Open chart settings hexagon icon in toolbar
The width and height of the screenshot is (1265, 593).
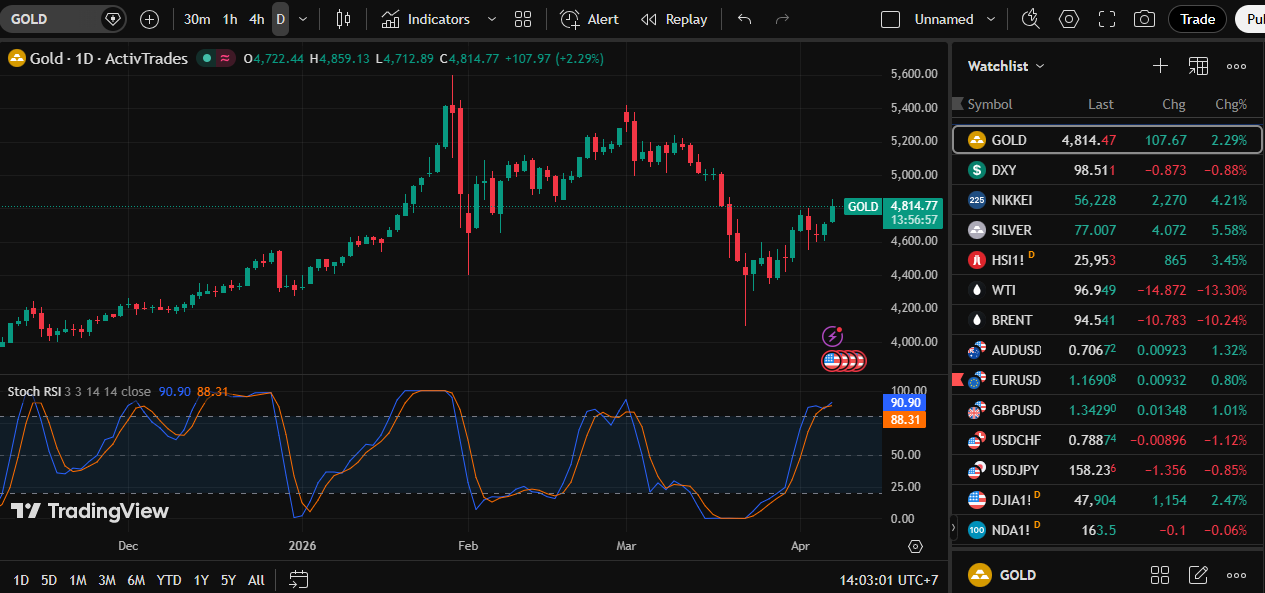[x=1069, y=19]
